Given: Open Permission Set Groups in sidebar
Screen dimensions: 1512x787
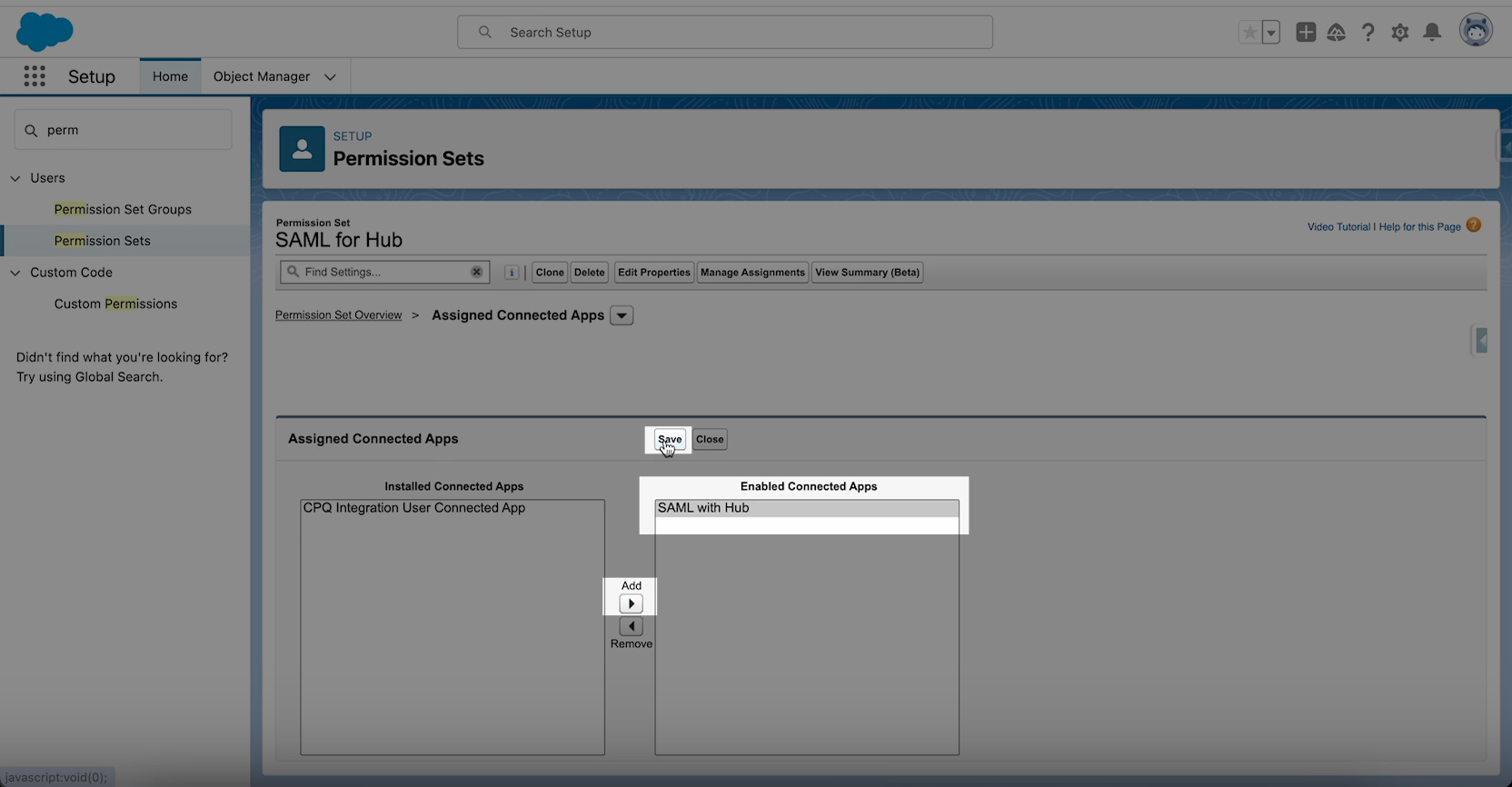Looking at the screenshot, I should point(123,209).
